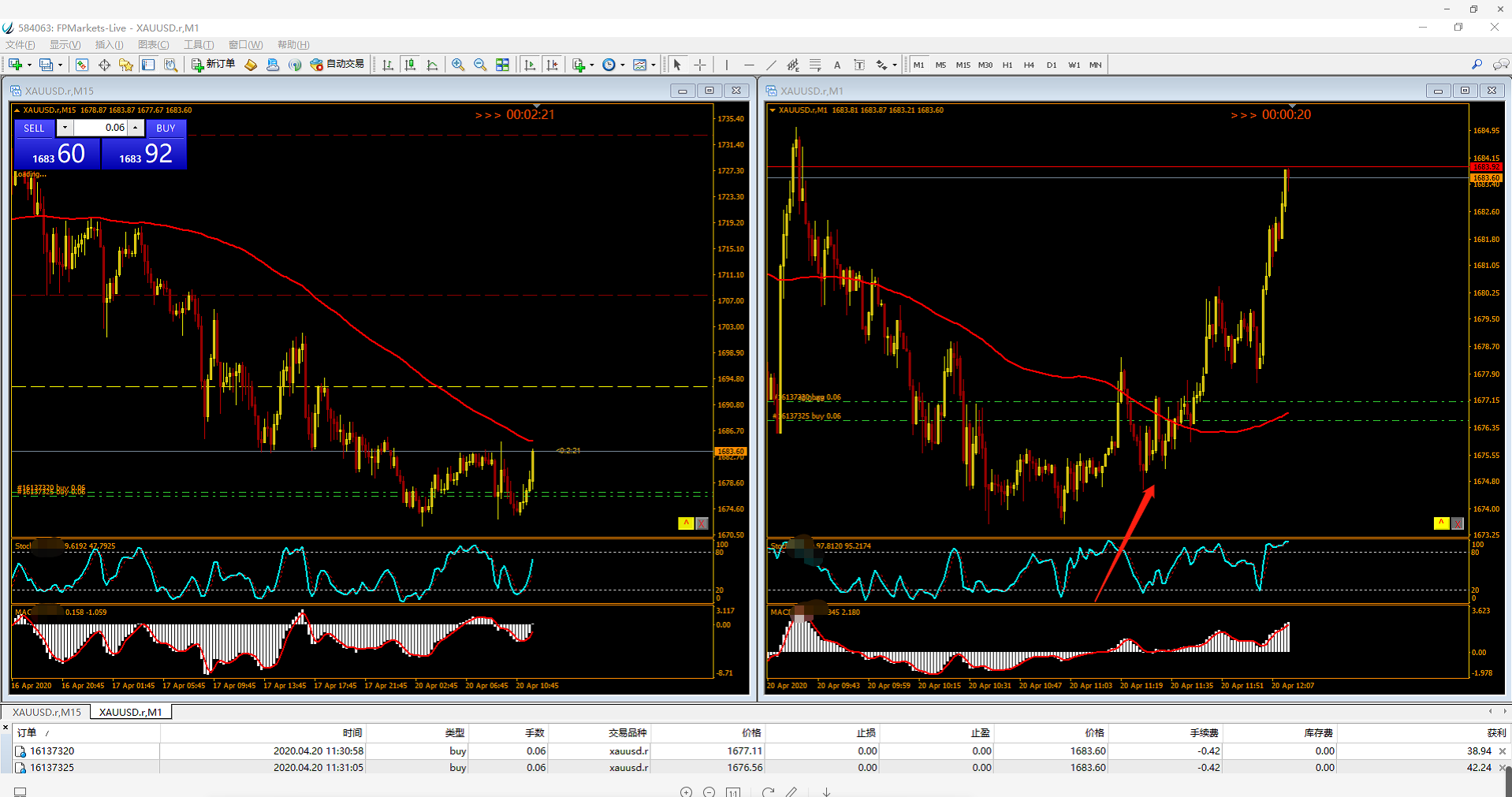1512x797 pixels.
Task: Open the 图表 menu
Action: pyautogui.click(x=153, y=45)
